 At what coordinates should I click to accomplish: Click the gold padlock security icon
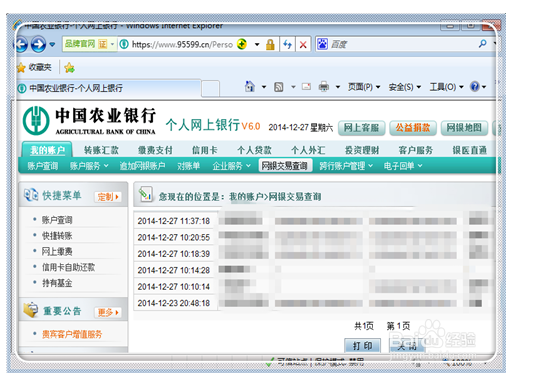tap(270, 45)
